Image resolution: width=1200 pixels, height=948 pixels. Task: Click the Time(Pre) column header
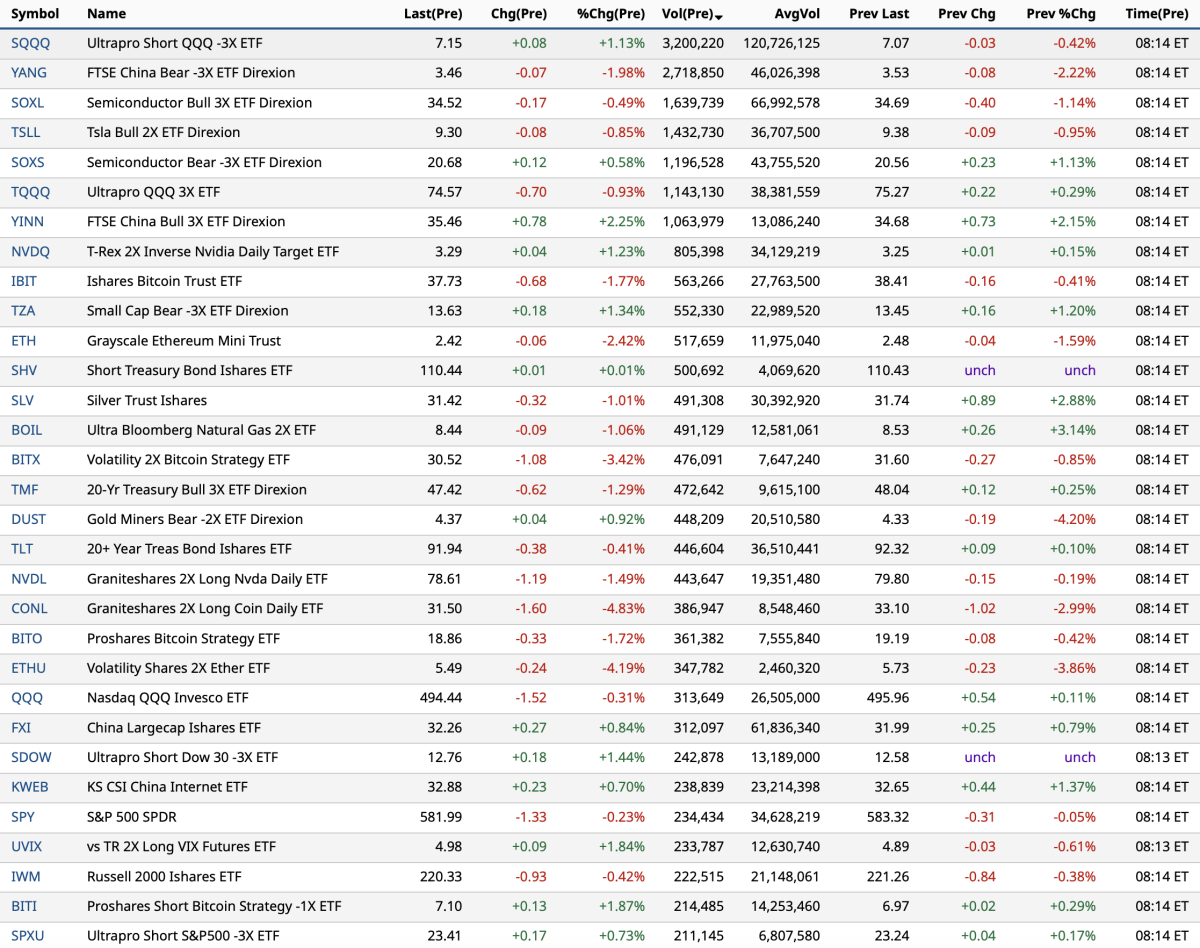[1156, 14]
